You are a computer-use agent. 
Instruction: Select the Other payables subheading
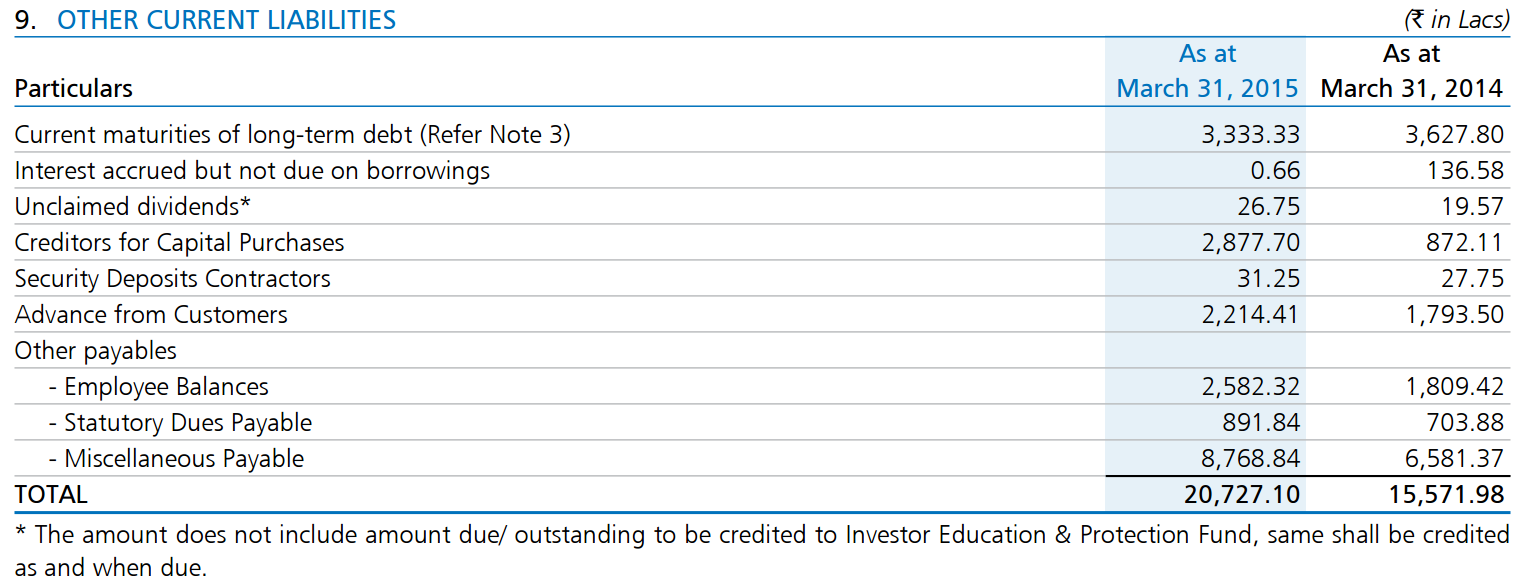(x=95, y=351)
